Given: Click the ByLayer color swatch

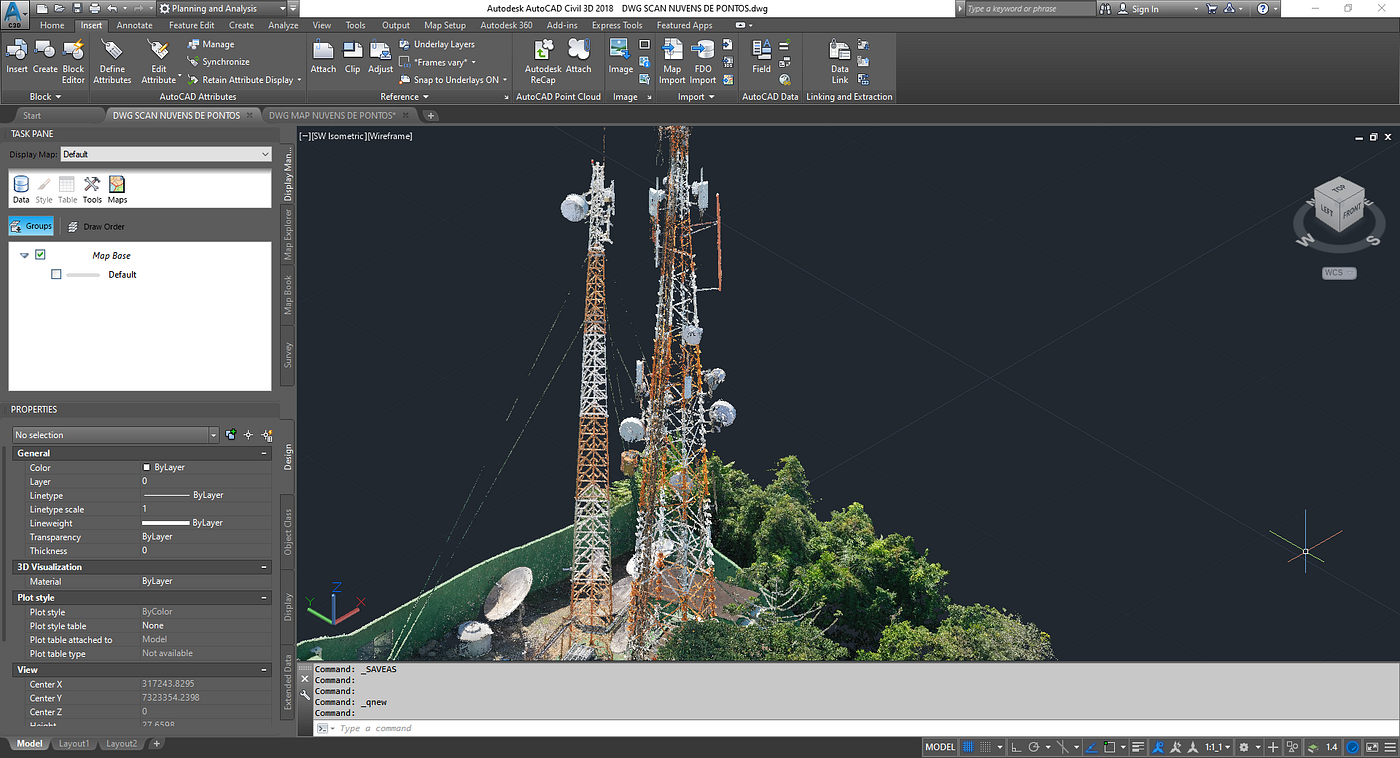Looking at the screenshot, I should (x=146, y=467).
